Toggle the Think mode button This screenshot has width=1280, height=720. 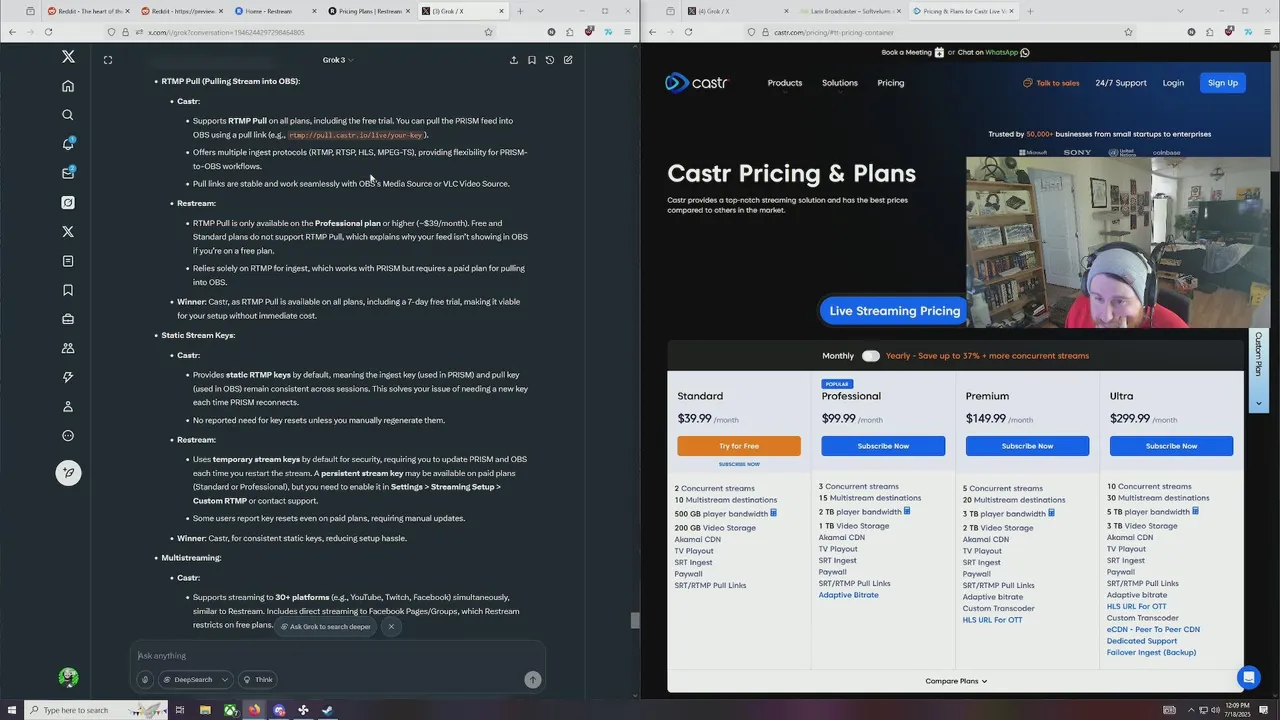[258, 679]
